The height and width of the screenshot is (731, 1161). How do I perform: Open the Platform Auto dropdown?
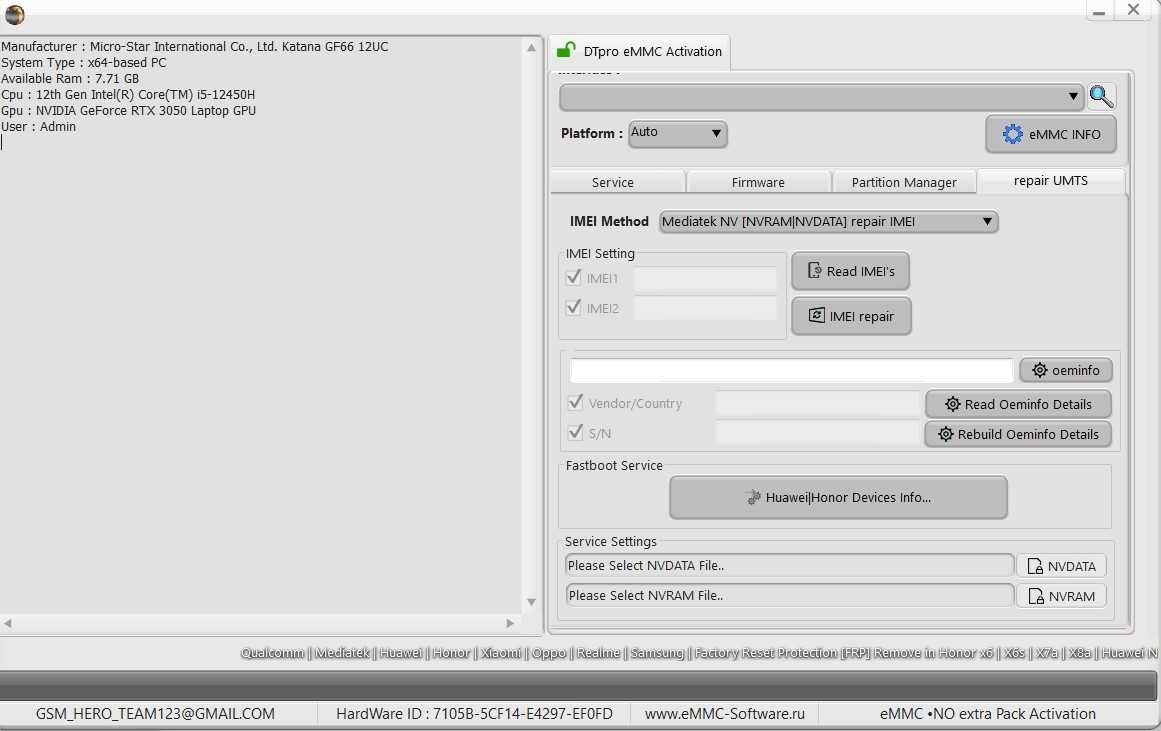[x=677, y=134]
